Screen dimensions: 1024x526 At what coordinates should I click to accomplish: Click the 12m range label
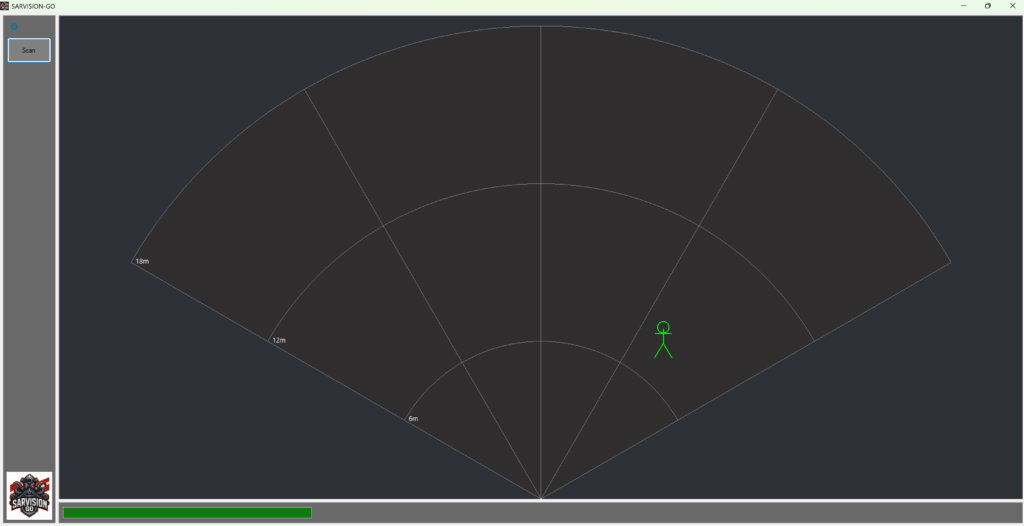pos(279,341)
